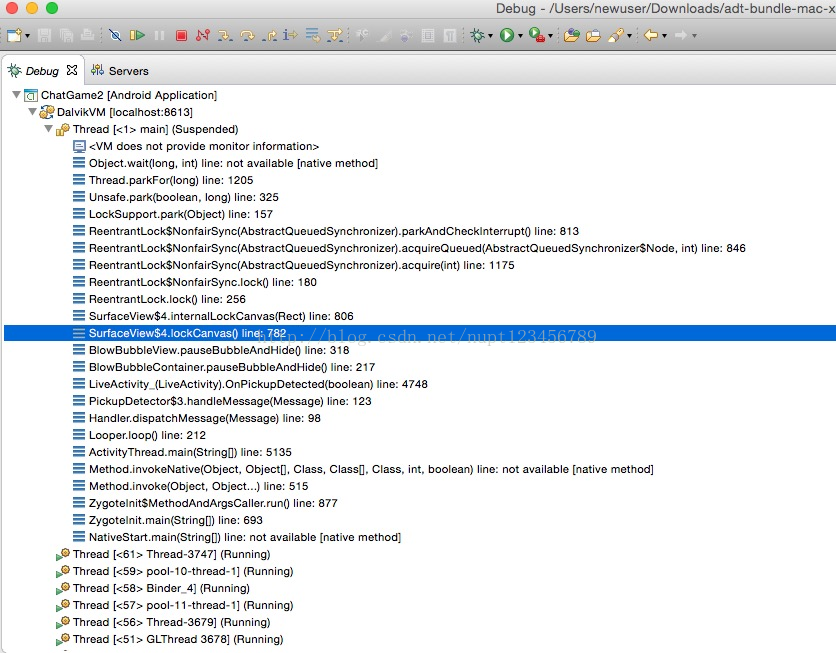Click the Suspend (pause) toolbar icon
Image resolution: width=836 pixels, height=653 pixels.
pyautogui.click(x=159, y=36)
